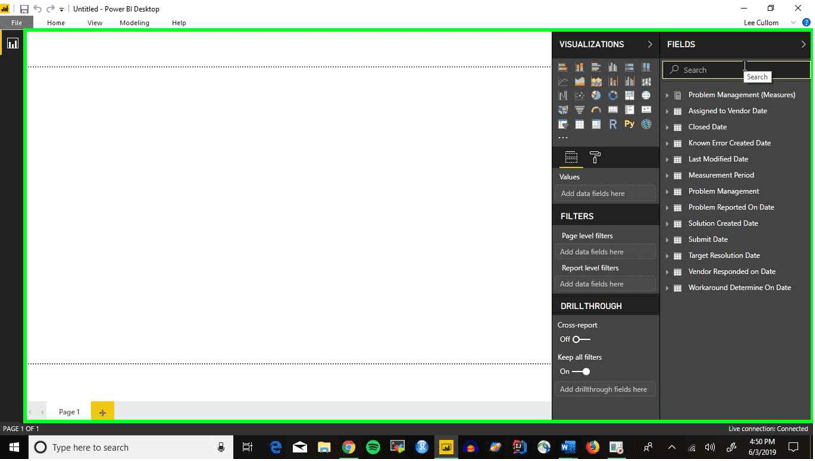Select the Funnel visual

tap(580, 110)
